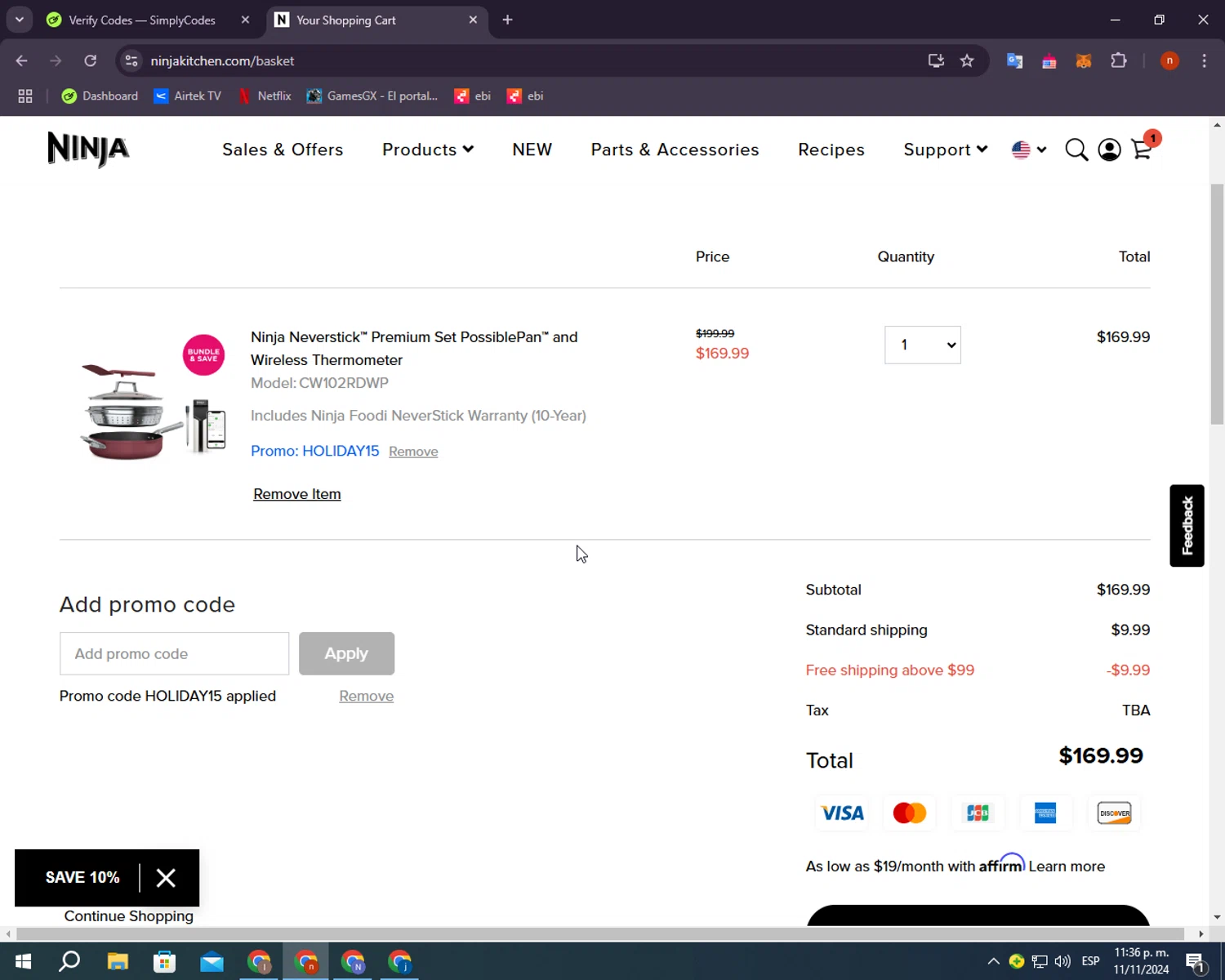Open the Google Translate extension icon
This screenshot has height=980, width=1225.
tap(1015, 60)
